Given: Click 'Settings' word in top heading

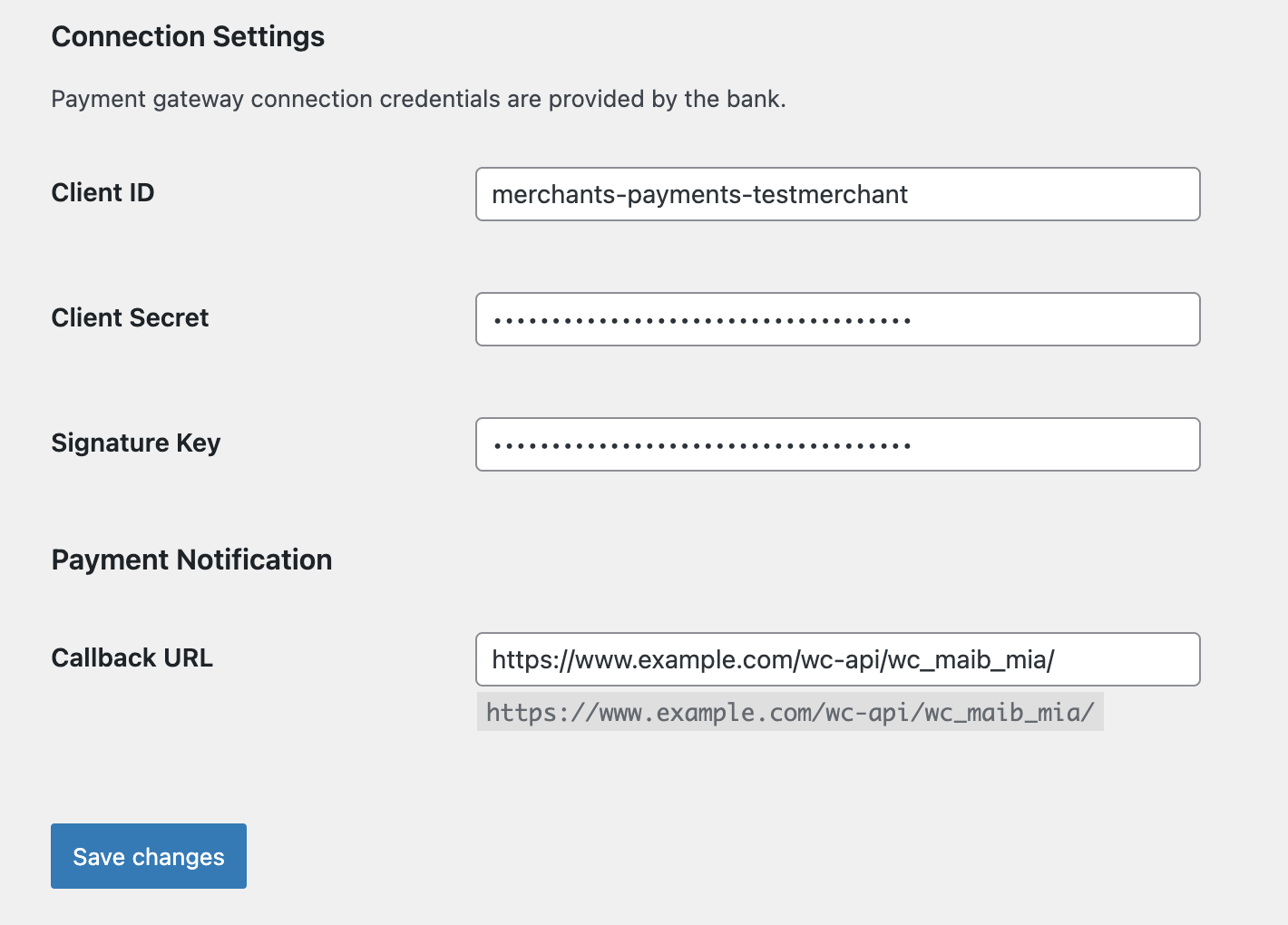Looking at the screenshot, I should point(268,36).
